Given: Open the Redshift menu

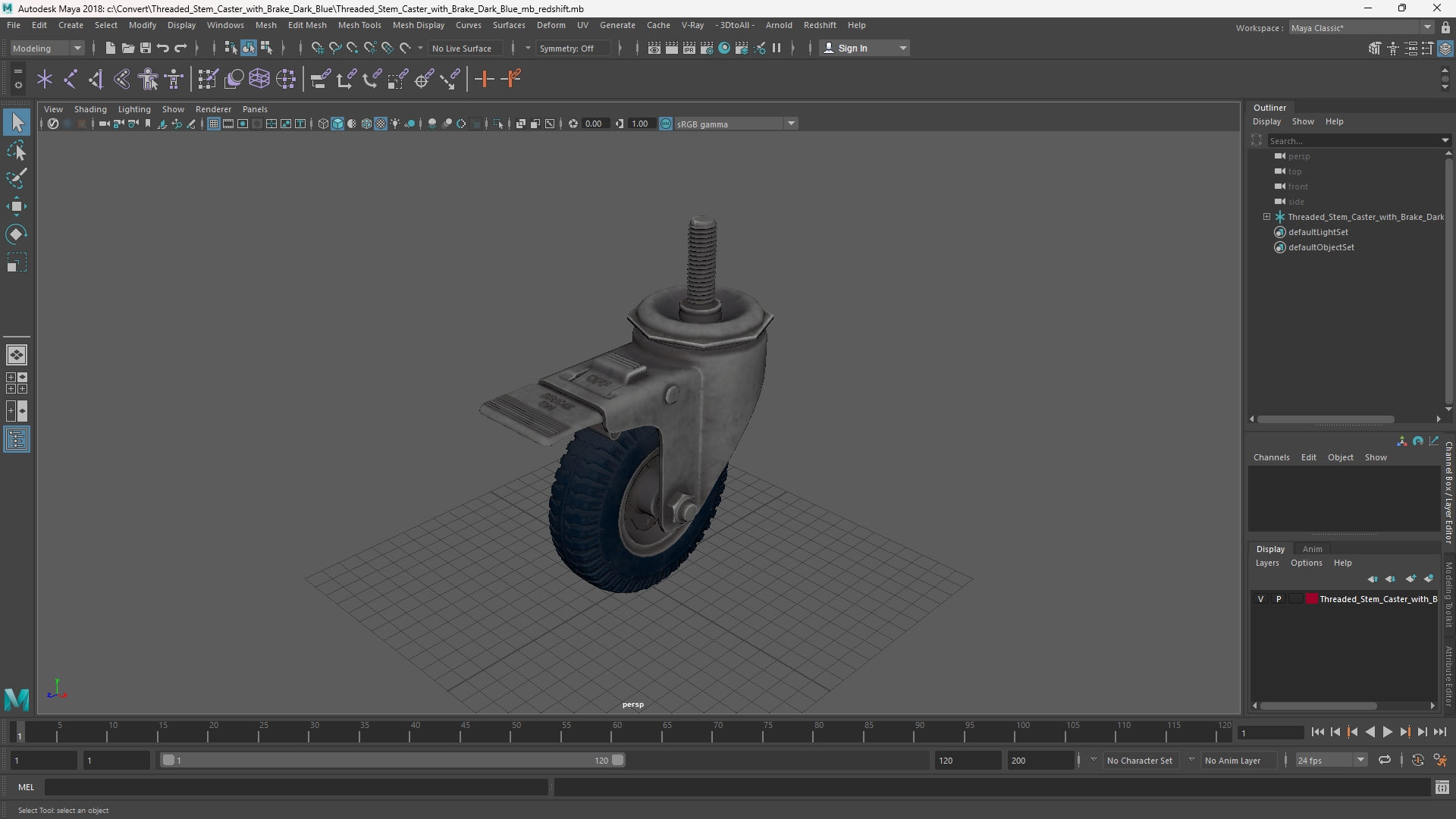Looking at the screenshot, I should 820,25.
